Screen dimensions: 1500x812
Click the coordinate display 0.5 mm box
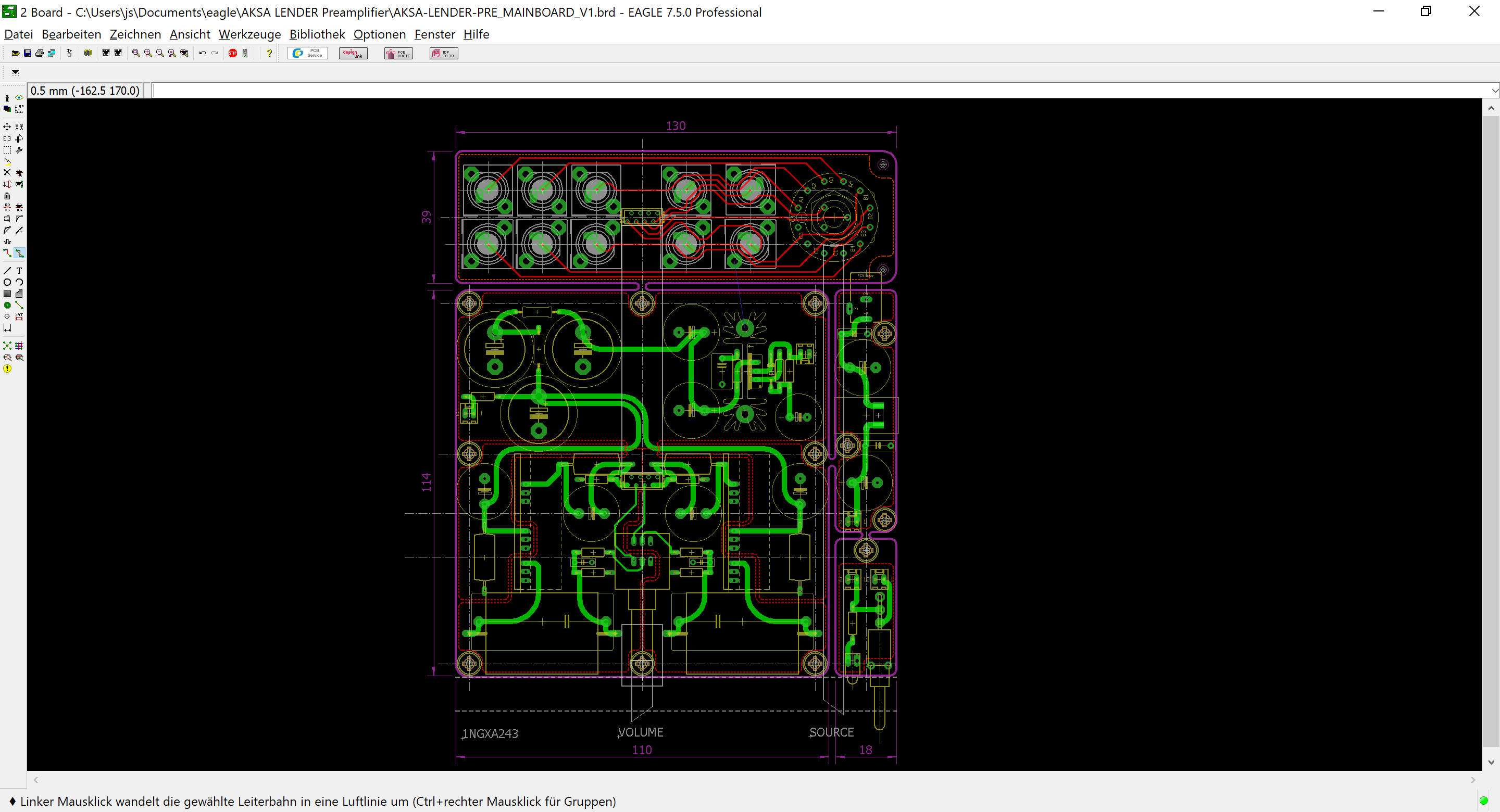pos(85,90)
